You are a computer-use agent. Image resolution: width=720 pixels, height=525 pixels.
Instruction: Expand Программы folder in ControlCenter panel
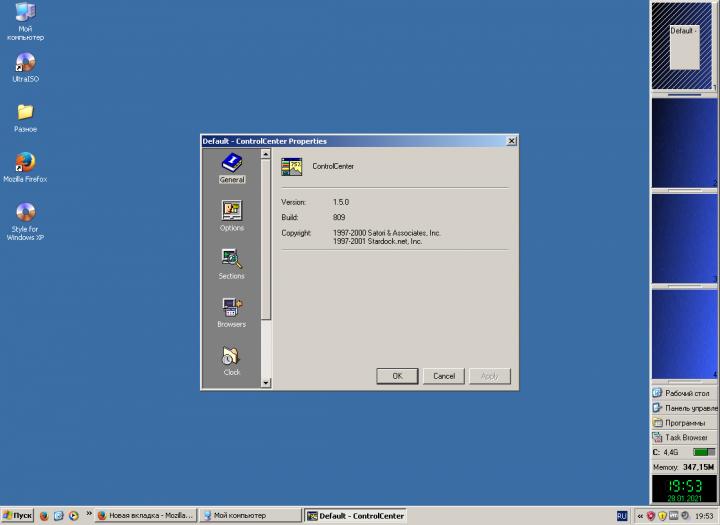tap(685, 423)
